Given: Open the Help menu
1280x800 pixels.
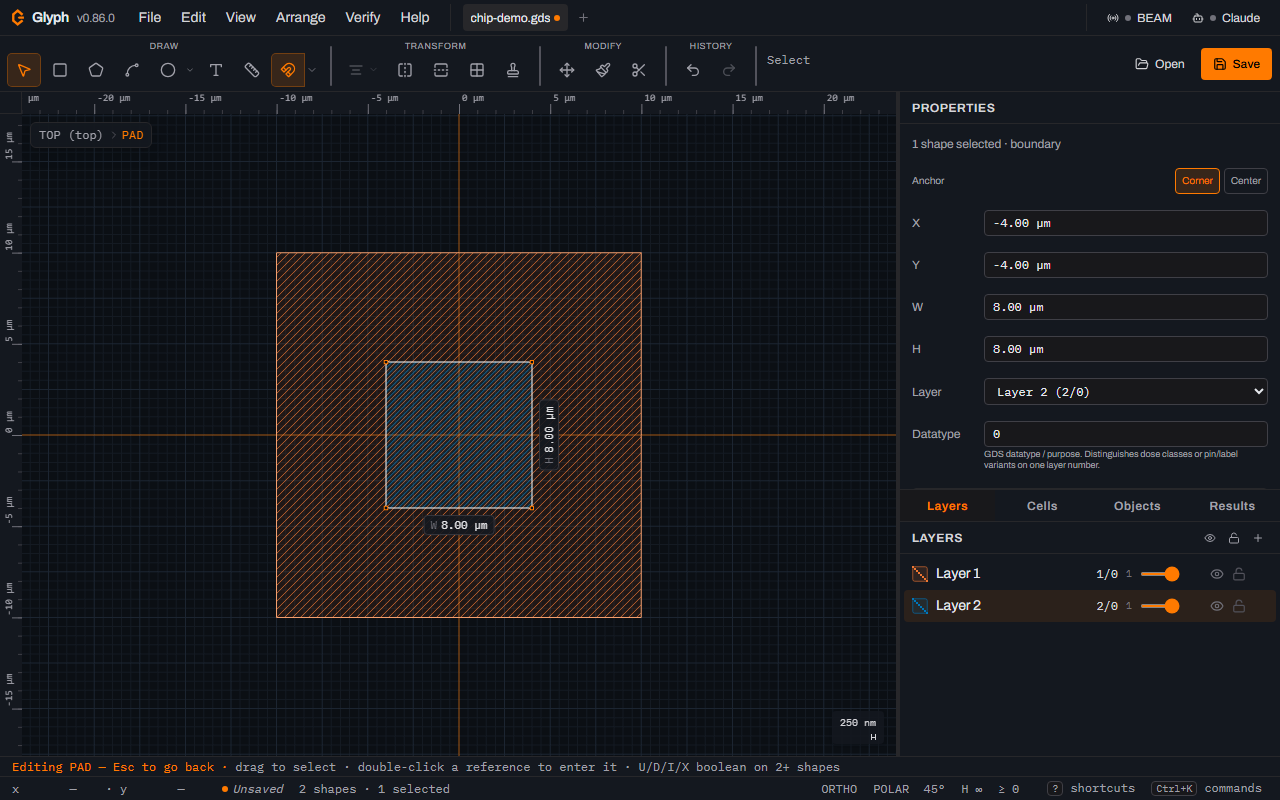Looking at the screenshot, I should [x=415, y=18].
